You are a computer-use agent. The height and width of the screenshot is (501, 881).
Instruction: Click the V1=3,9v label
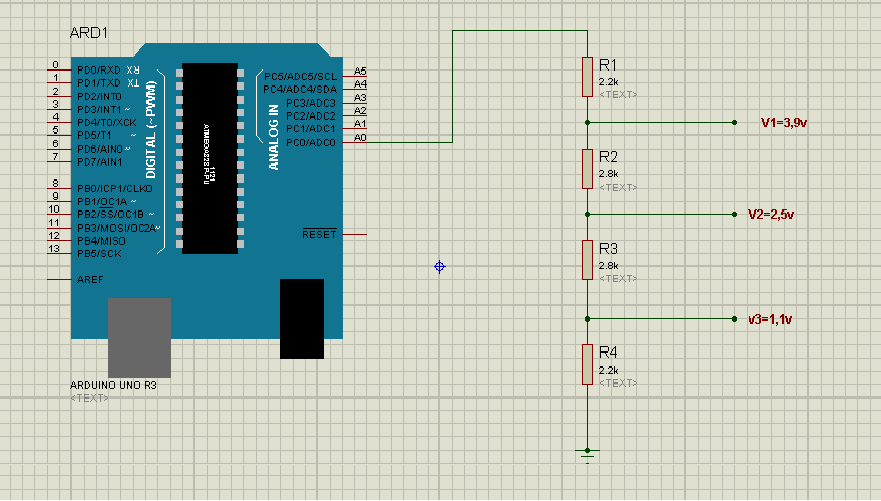point(784,122)
